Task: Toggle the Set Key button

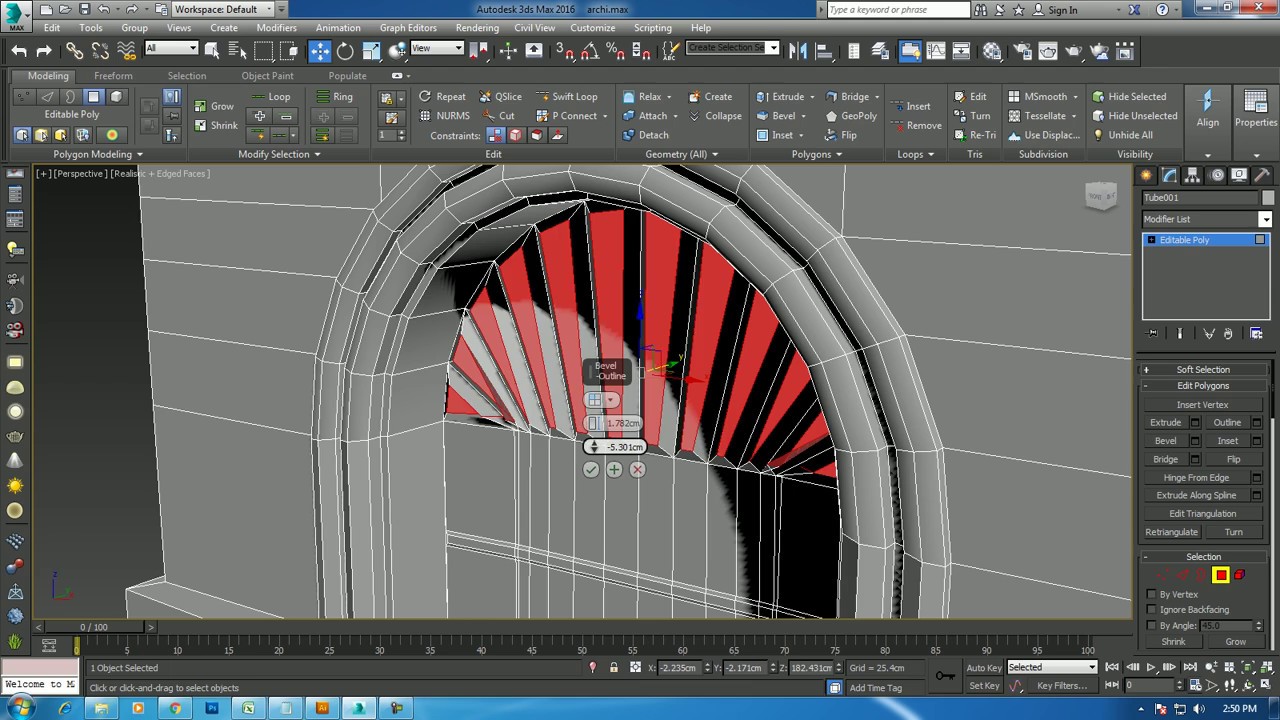Action: (x=984, y=686)
